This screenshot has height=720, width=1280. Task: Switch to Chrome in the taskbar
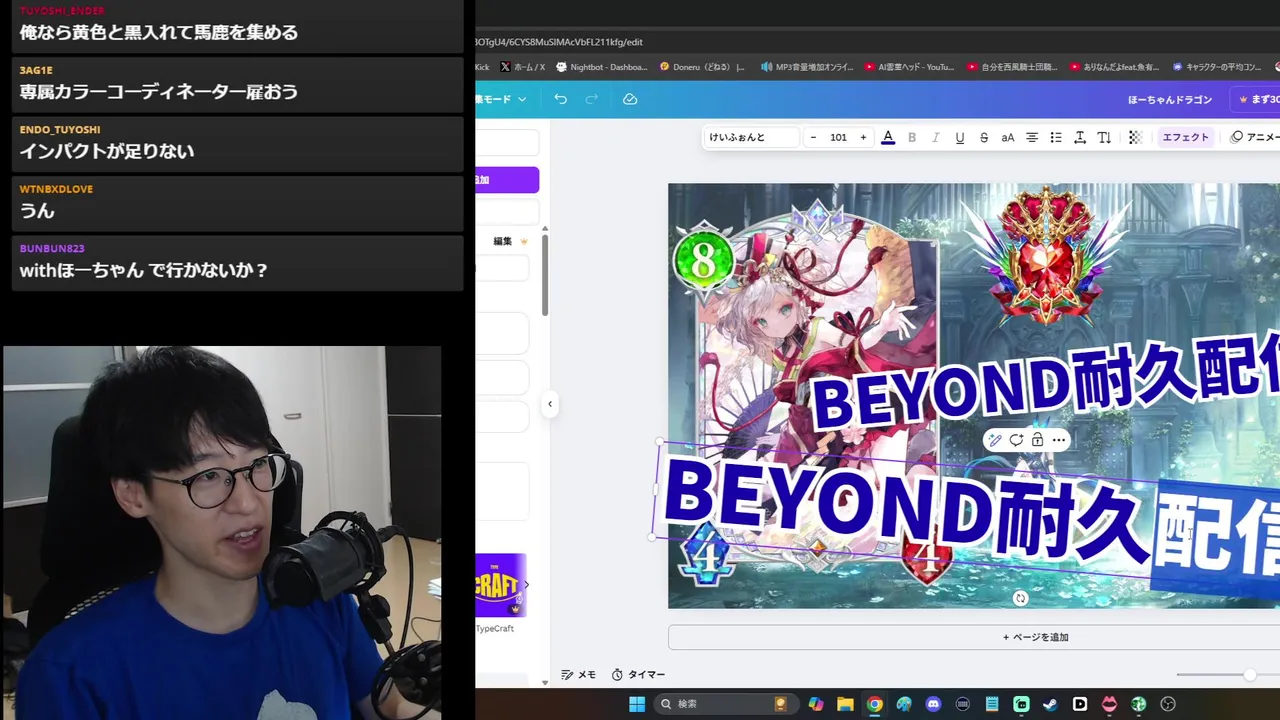(x=875, y=704)
